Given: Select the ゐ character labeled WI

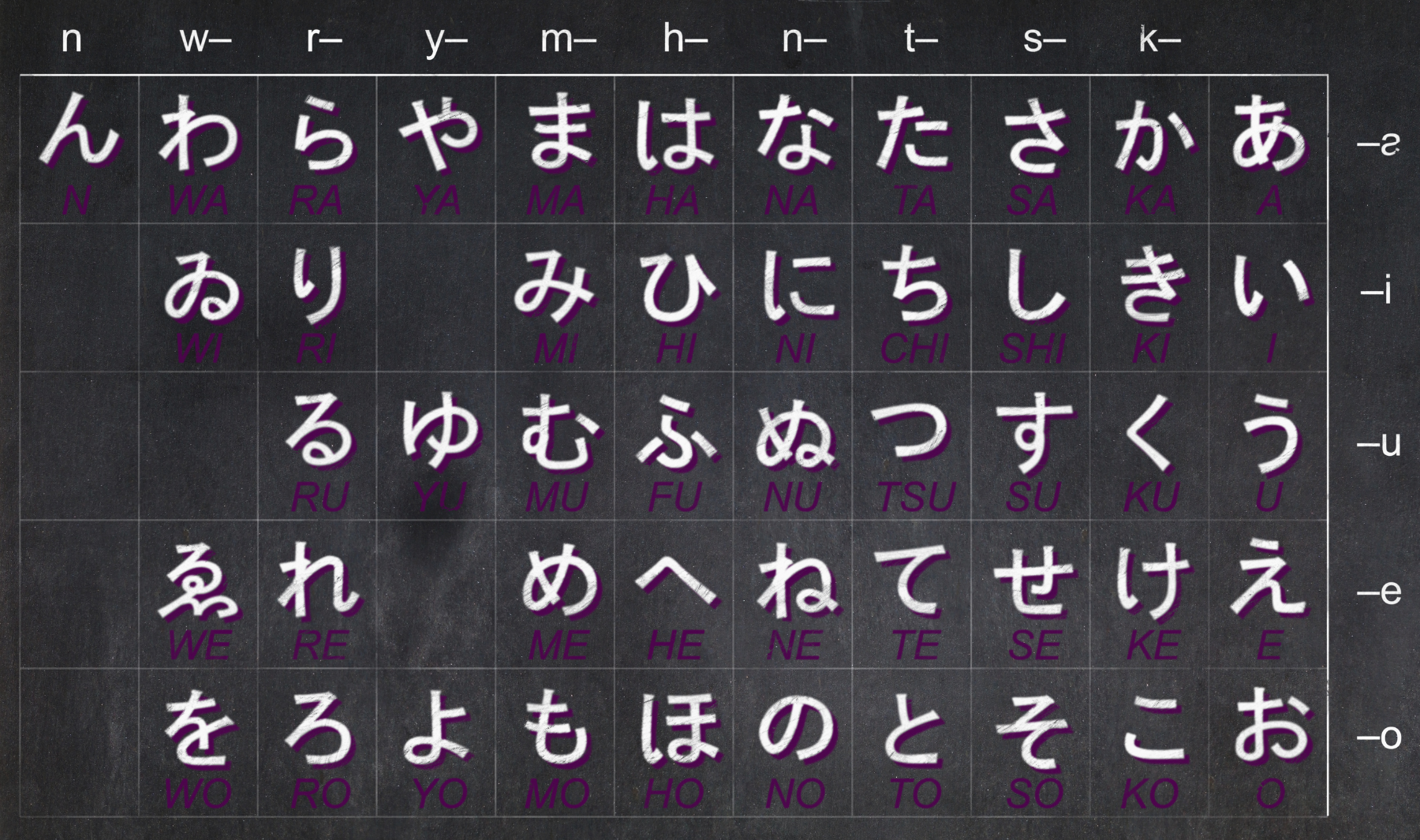Looking at the screenshot, I should (200, 286).
